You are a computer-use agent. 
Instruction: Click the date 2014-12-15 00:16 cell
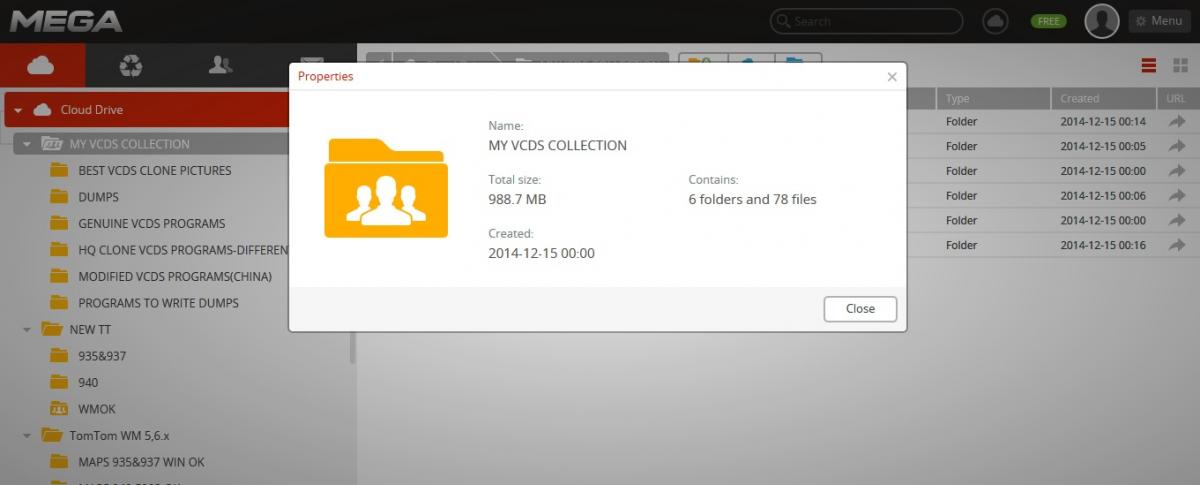(x=1103, y=245)
